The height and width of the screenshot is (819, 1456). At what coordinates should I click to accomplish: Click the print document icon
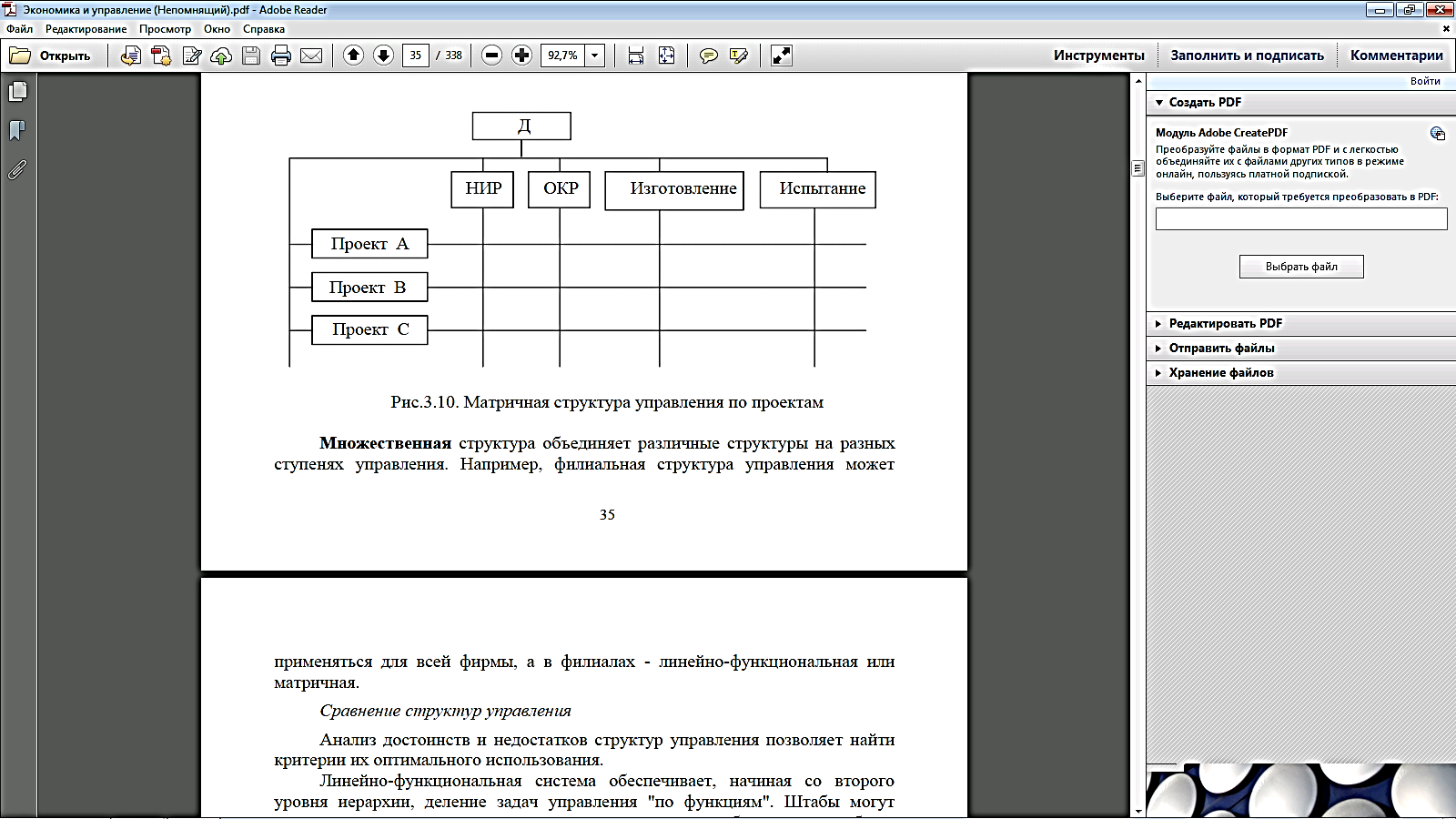tap(281, 56)
